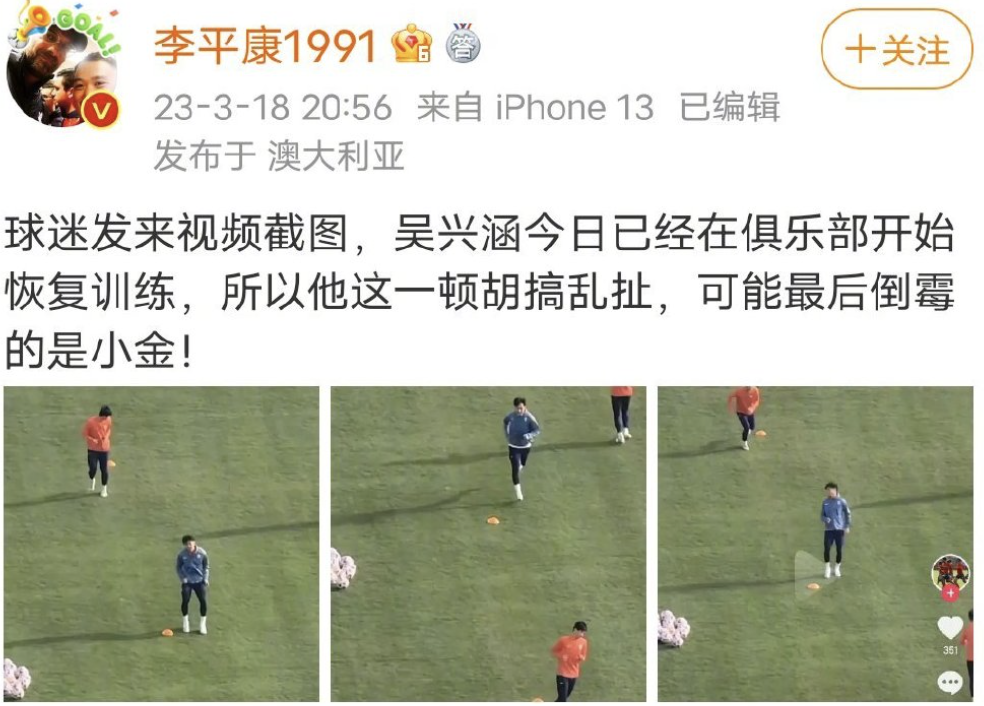
Task: Tap the silver 答 medal badge
Action: click(x=463, y=43)
